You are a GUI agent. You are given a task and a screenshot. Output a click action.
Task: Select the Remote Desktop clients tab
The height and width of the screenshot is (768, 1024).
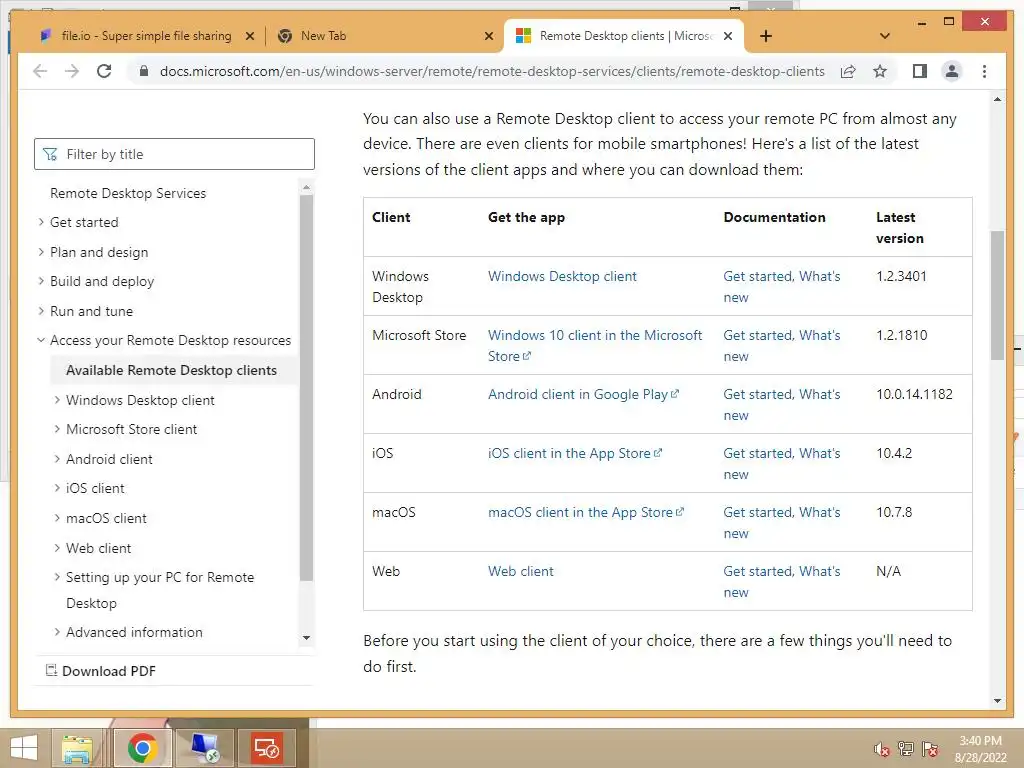[624, 36]
